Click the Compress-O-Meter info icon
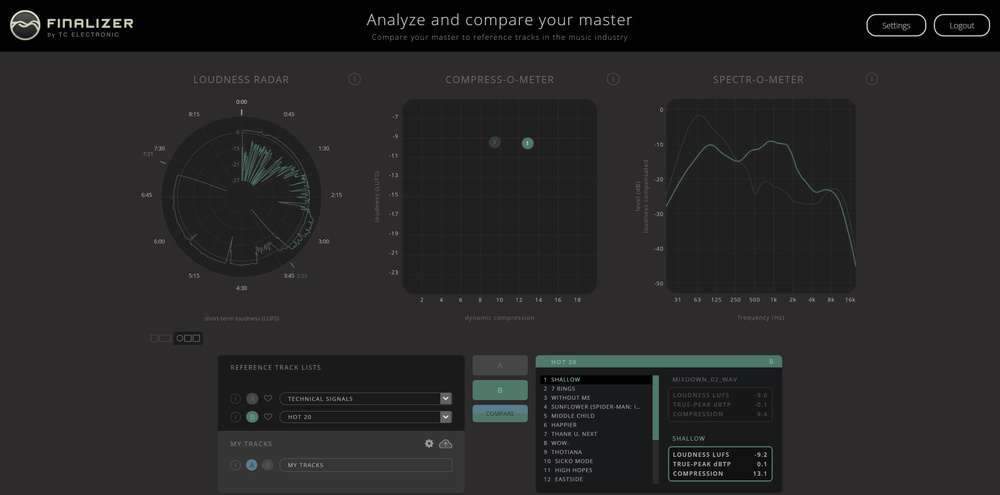This screenshot has height=495, width=1000. (x=613, y=80)
